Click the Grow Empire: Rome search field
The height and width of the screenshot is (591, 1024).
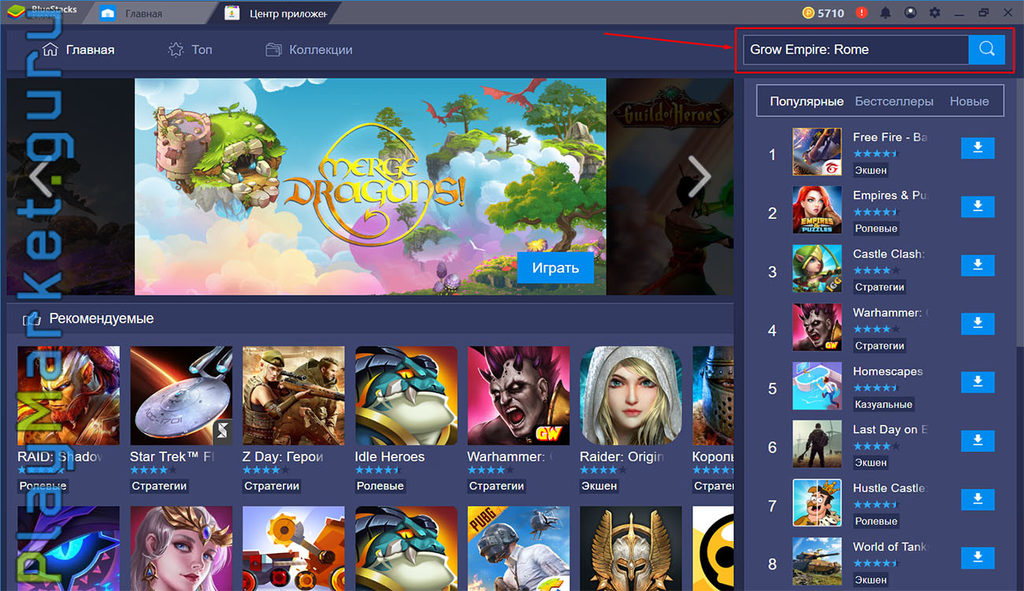[x=856, y=50]
